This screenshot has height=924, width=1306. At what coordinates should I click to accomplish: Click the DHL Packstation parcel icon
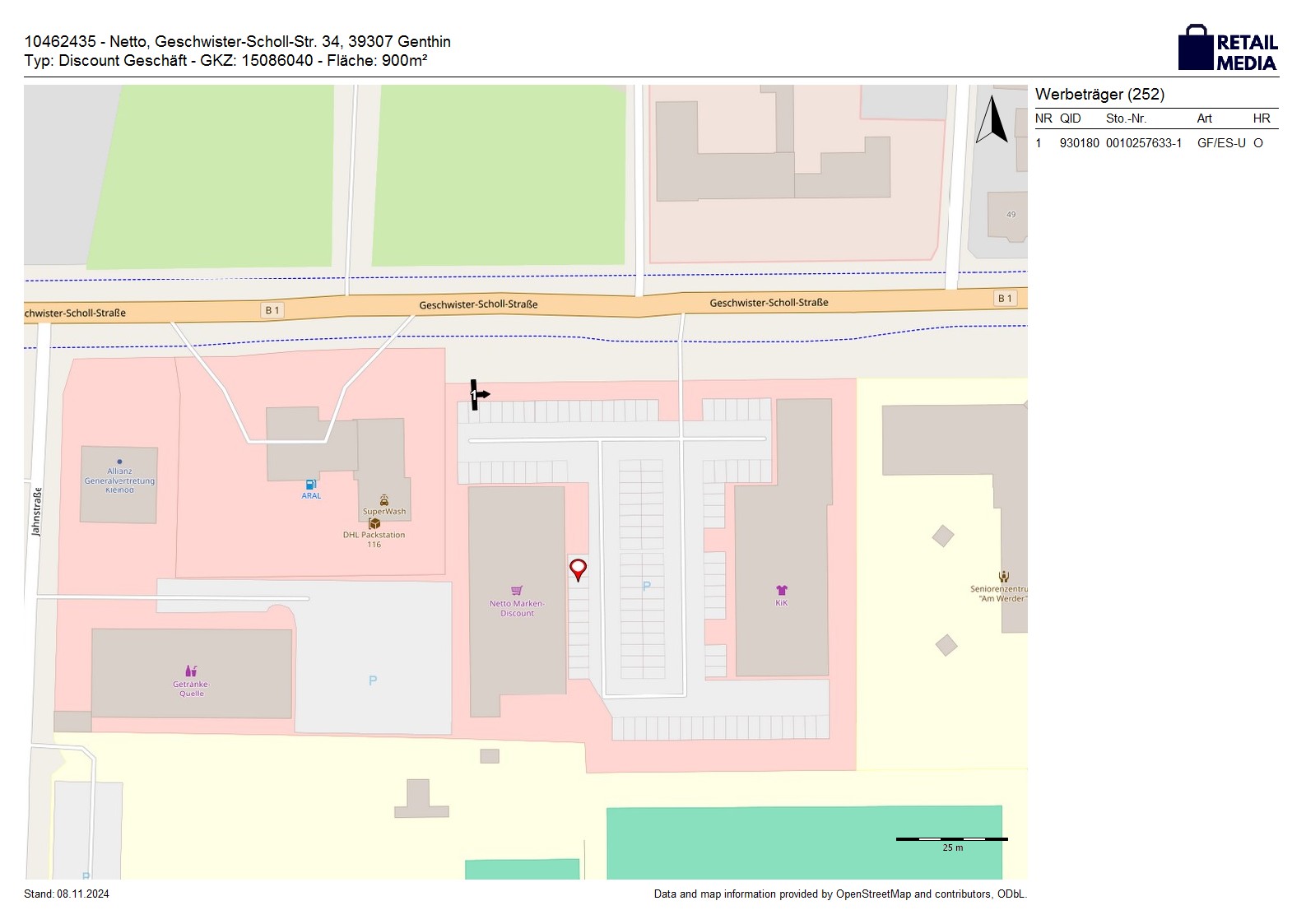tap(374, 524)
